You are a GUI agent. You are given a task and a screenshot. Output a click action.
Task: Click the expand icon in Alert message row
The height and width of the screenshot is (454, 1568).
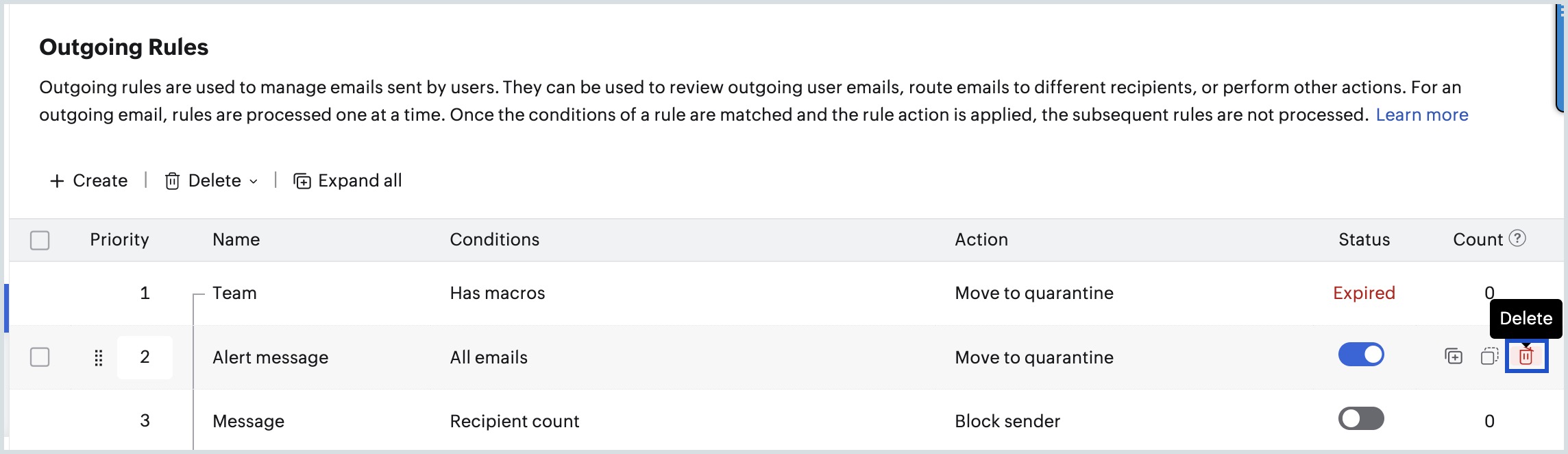(1453, 357)
